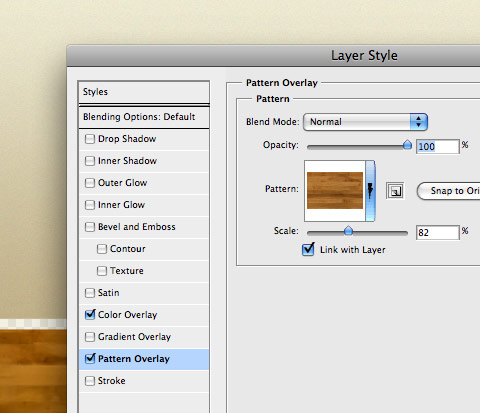Click the Opacity slider handle
This screenshot has height=413, width=480.
(x=407, y=145)
